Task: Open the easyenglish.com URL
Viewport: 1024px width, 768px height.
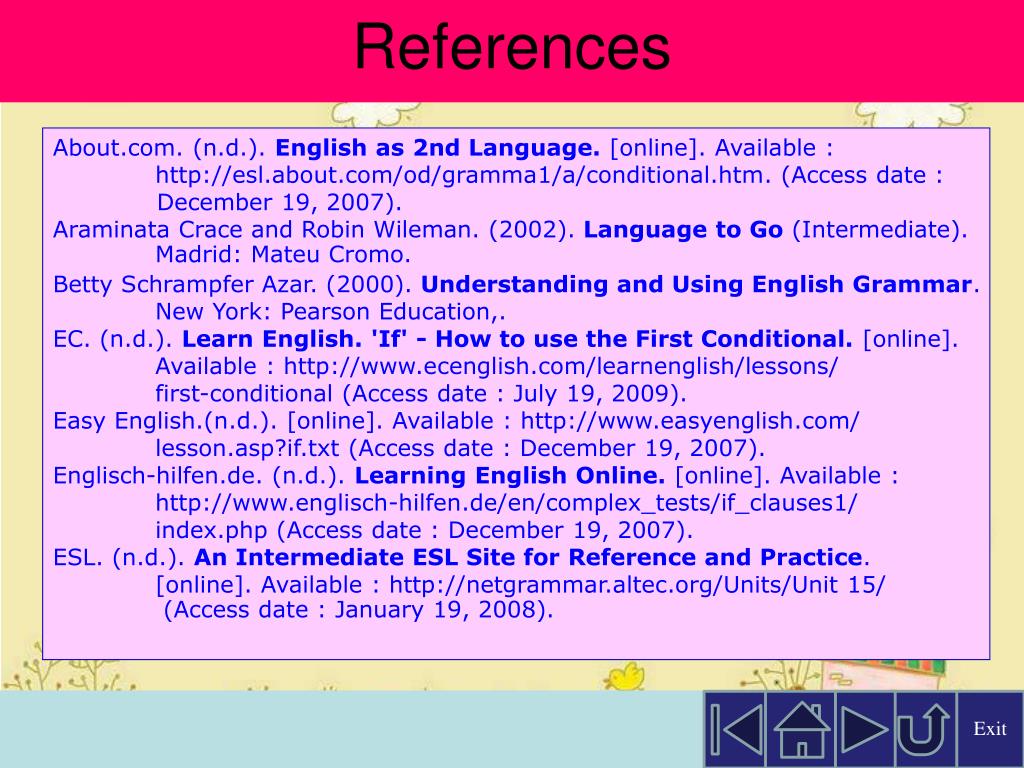Action: 690,421
